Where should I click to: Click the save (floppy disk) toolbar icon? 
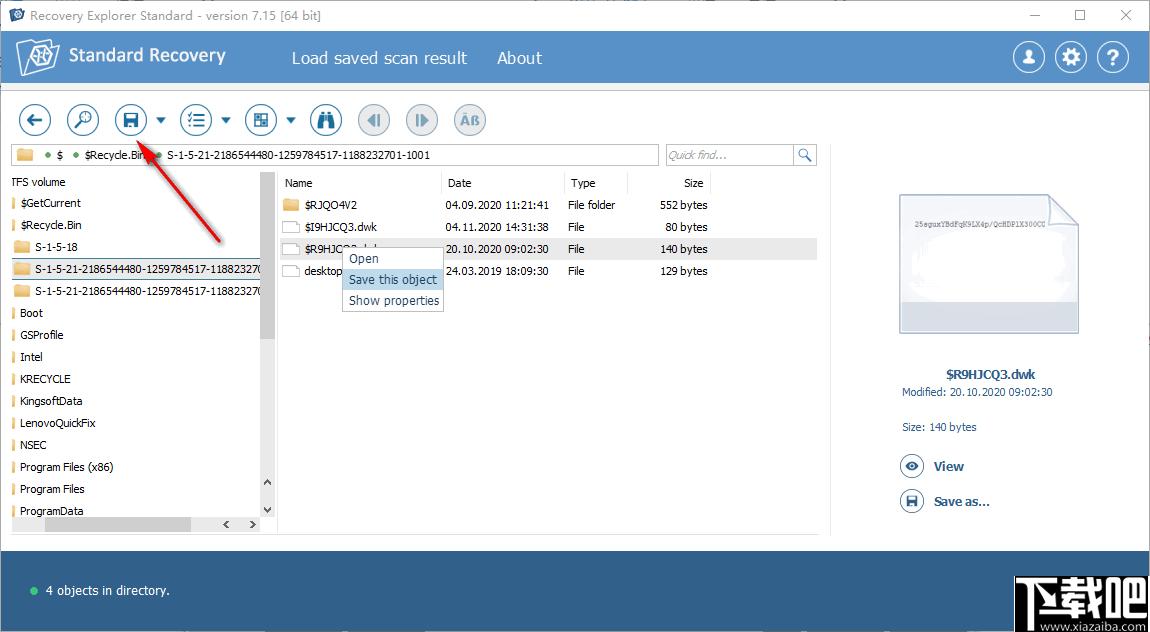coord(131,120)
